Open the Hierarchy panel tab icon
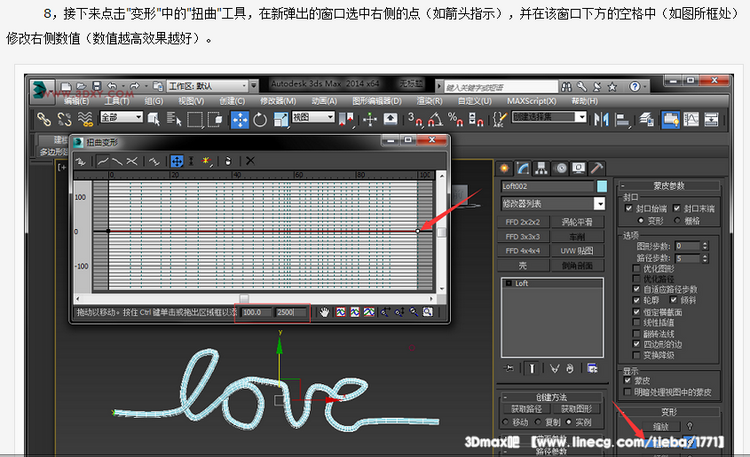 pos(541,168)
